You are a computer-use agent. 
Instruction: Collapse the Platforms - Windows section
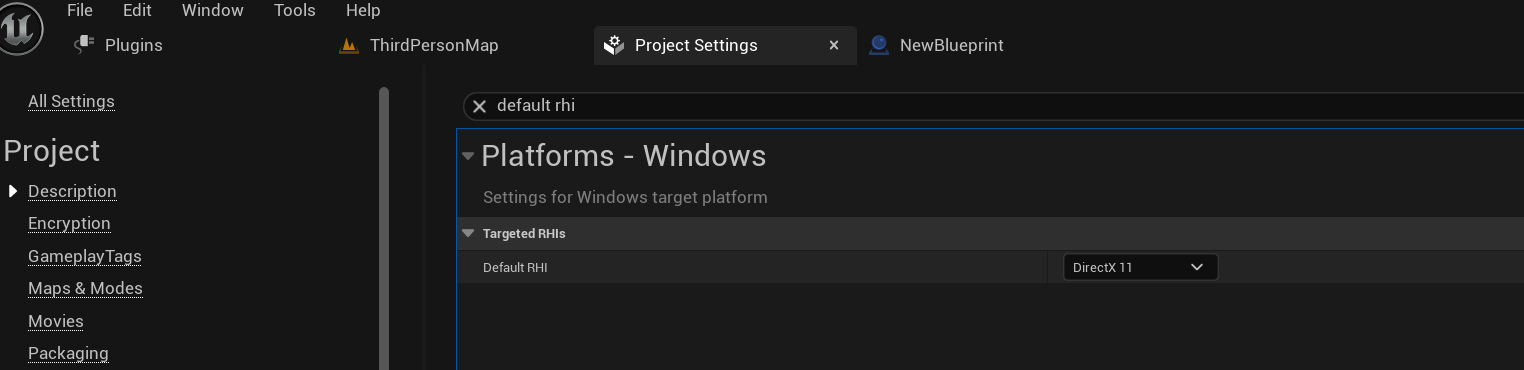point(468,156)
